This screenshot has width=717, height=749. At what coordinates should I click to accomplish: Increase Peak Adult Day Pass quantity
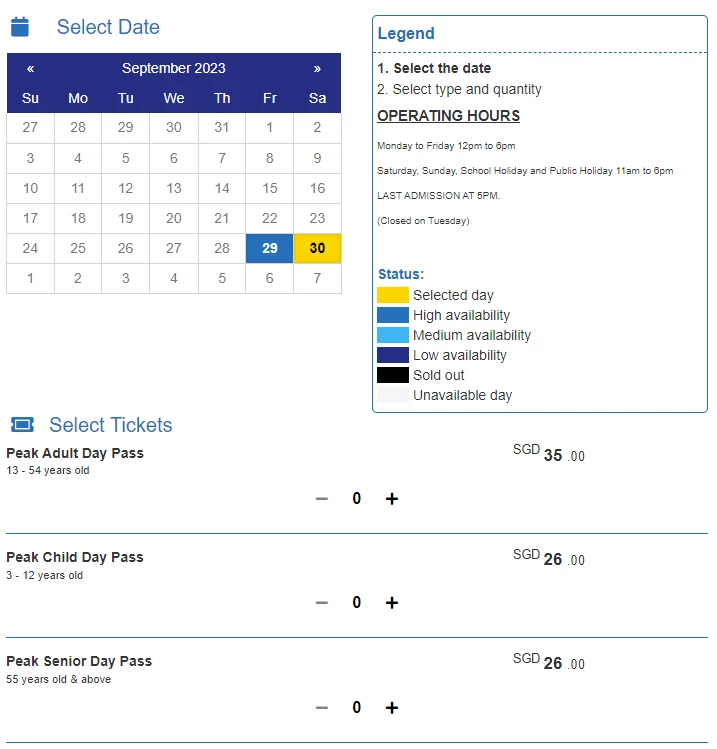[x=392, y=499]
